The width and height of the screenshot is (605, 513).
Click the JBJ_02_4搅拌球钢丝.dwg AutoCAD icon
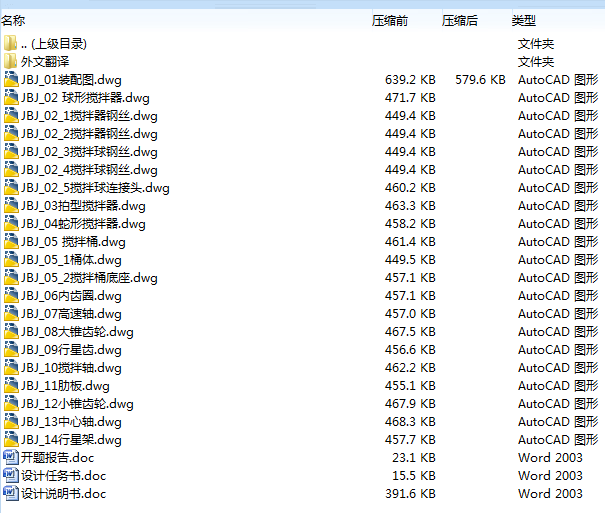(x=11, y=170)
